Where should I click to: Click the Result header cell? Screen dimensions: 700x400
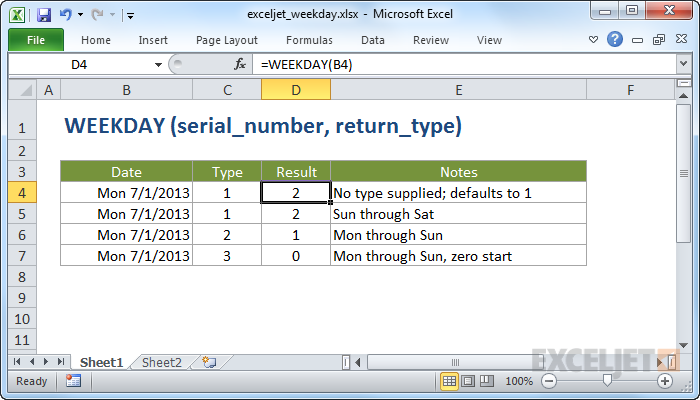pos(296,171)
